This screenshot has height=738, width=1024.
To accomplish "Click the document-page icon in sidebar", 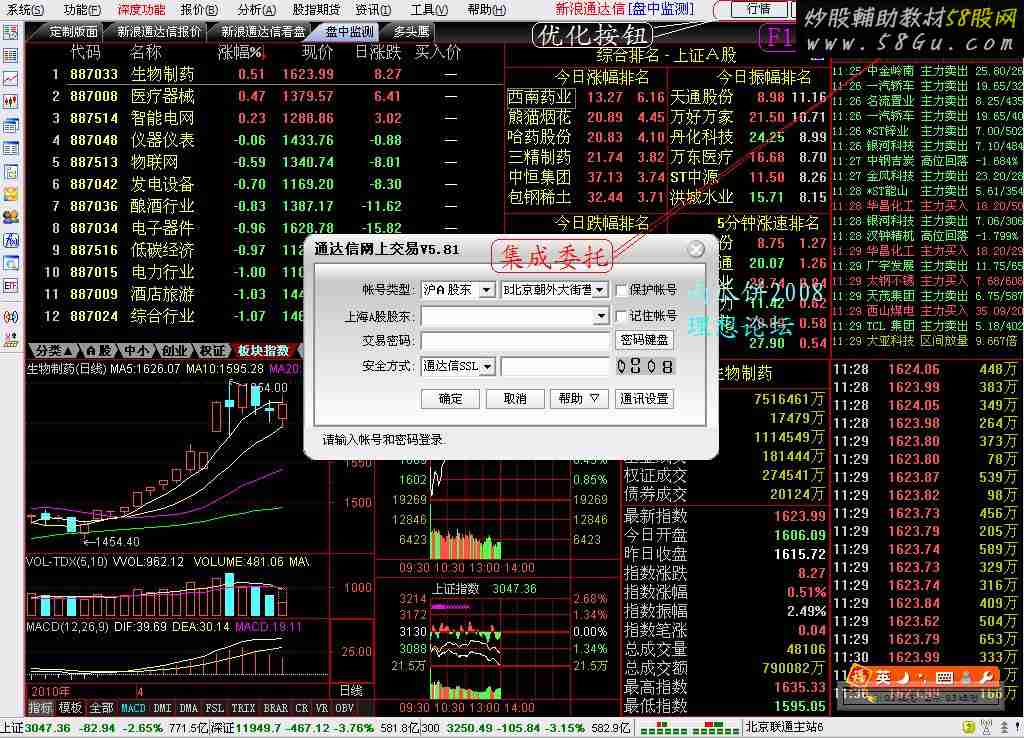I will coord(10,172).
